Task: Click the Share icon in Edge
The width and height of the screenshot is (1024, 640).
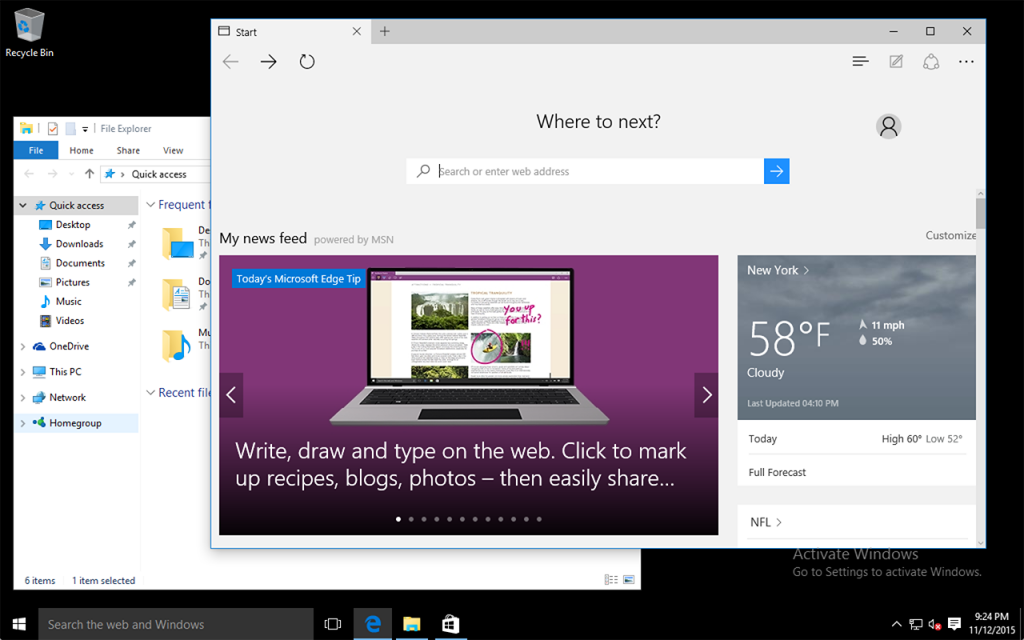Action: [x=931, y=61]
